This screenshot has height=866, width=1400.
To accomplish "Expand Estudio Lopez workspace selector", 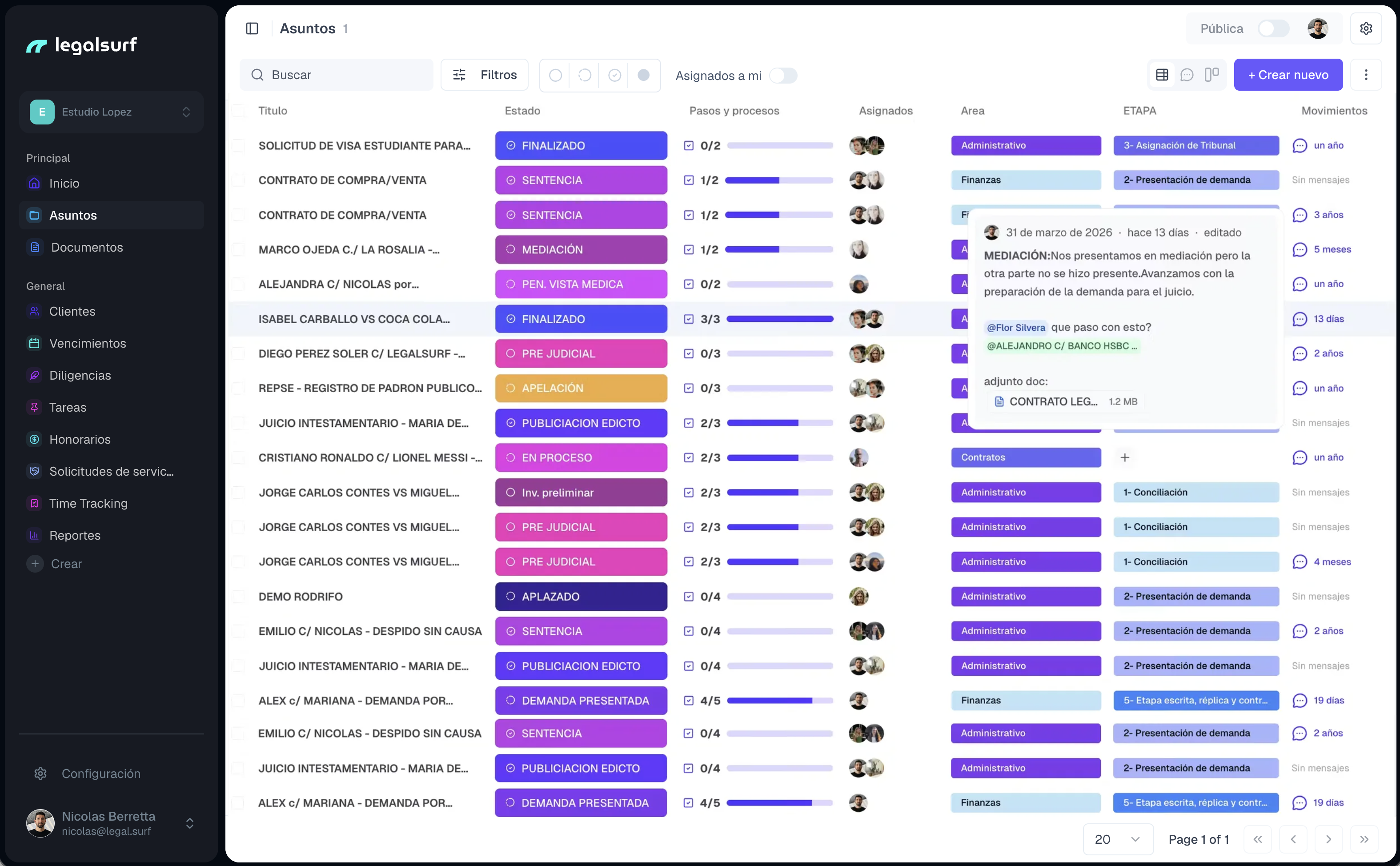I will (x=112, y=112).
